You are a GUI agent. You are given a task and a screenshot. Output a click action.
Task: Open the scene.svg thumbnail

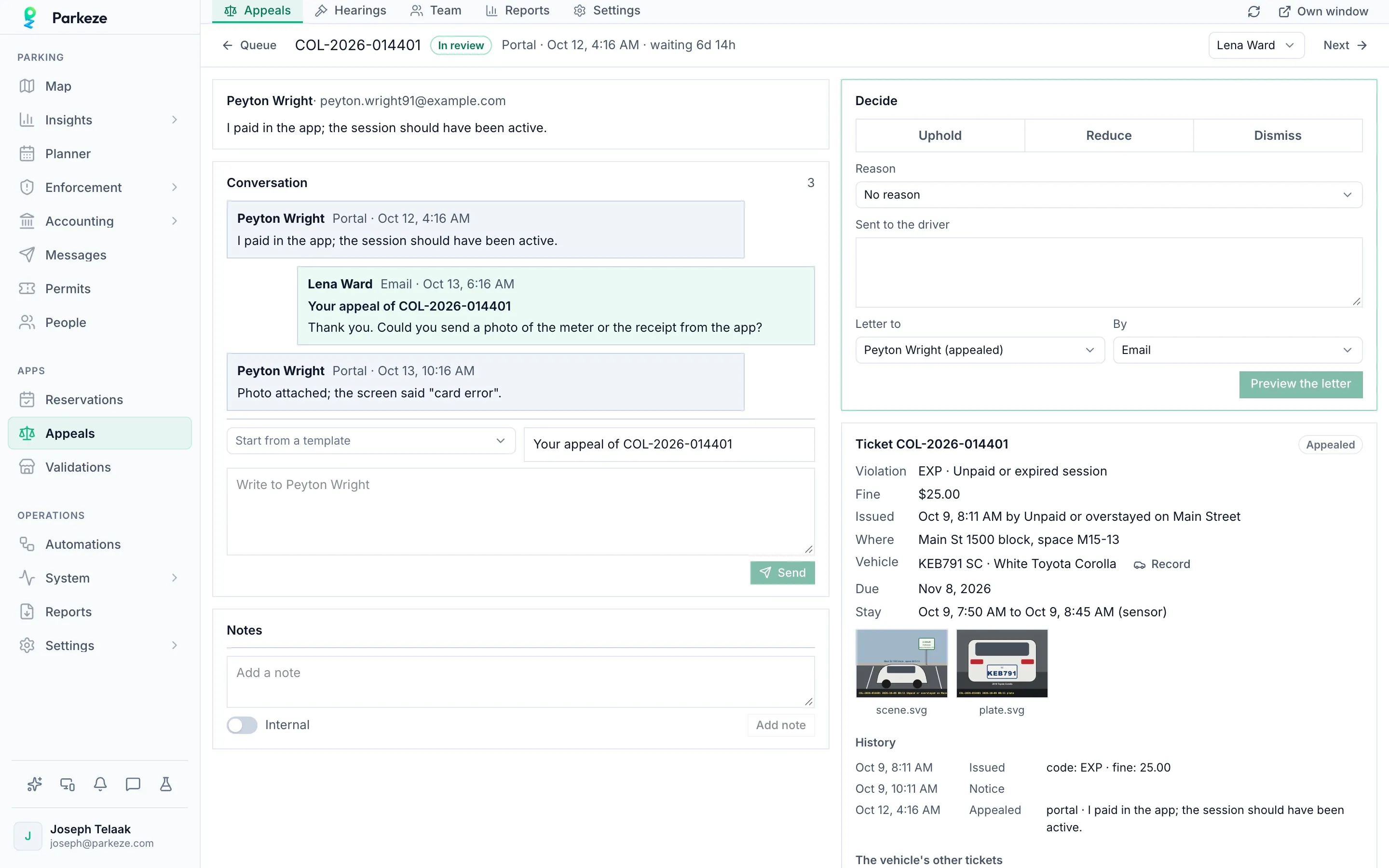tap(901, 664)
